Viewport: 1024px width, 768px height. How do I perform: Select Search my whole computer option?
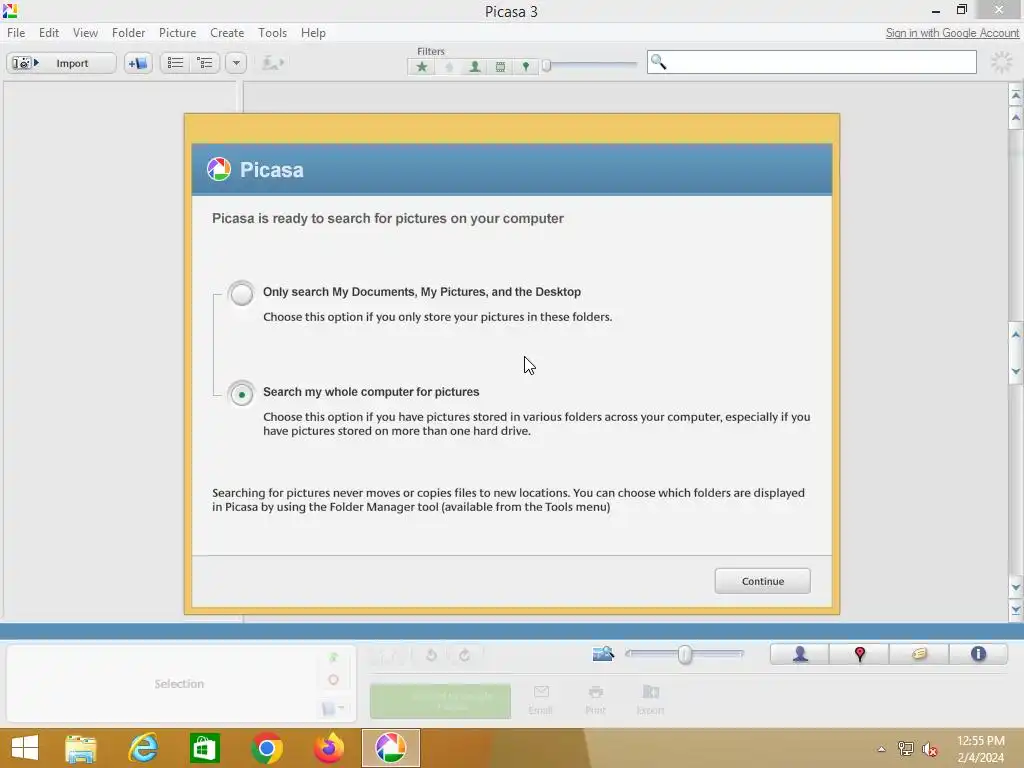click(241, 394)
